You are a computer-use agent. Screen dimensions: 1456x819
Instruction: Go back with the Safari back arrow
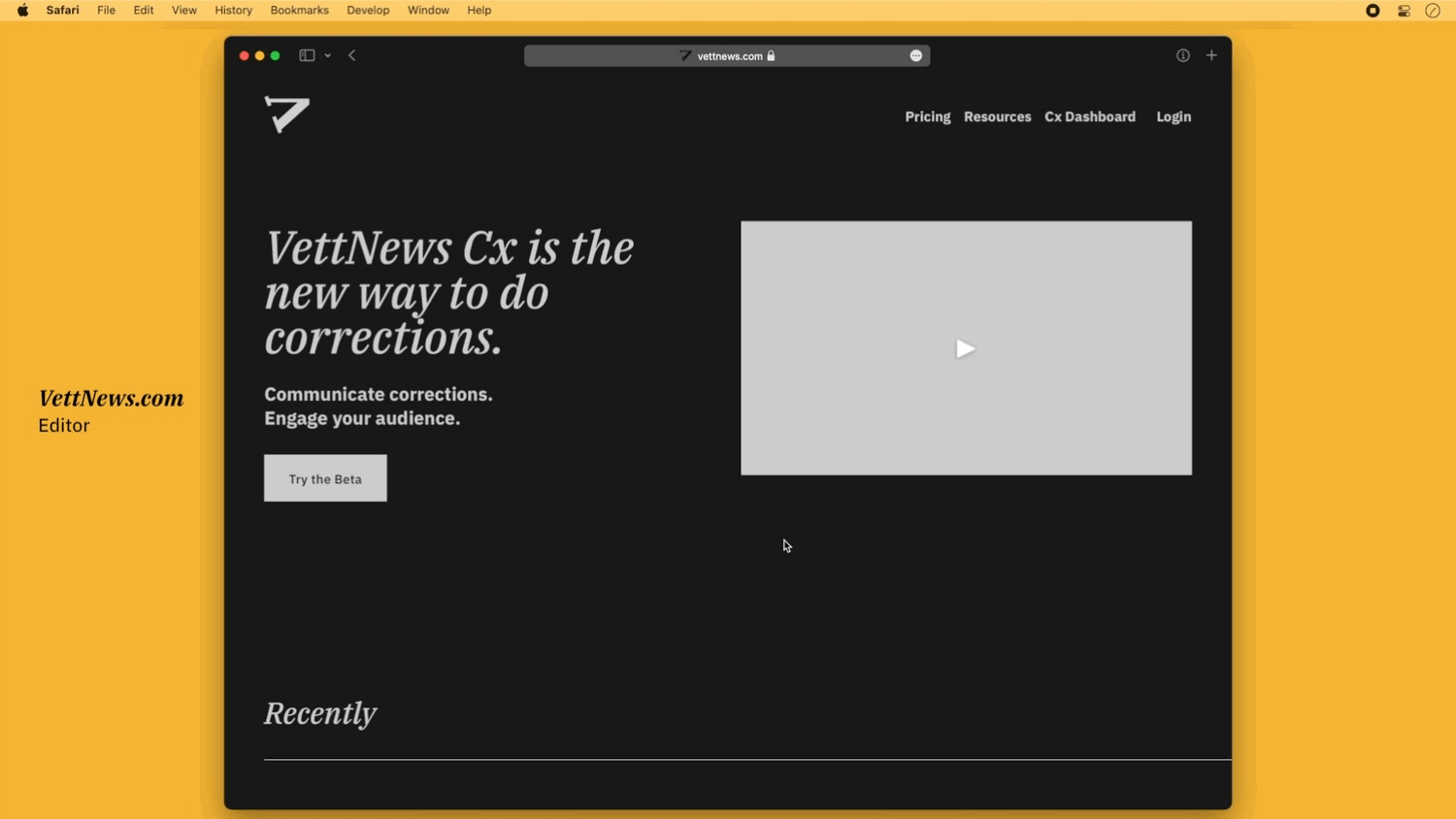352,55
